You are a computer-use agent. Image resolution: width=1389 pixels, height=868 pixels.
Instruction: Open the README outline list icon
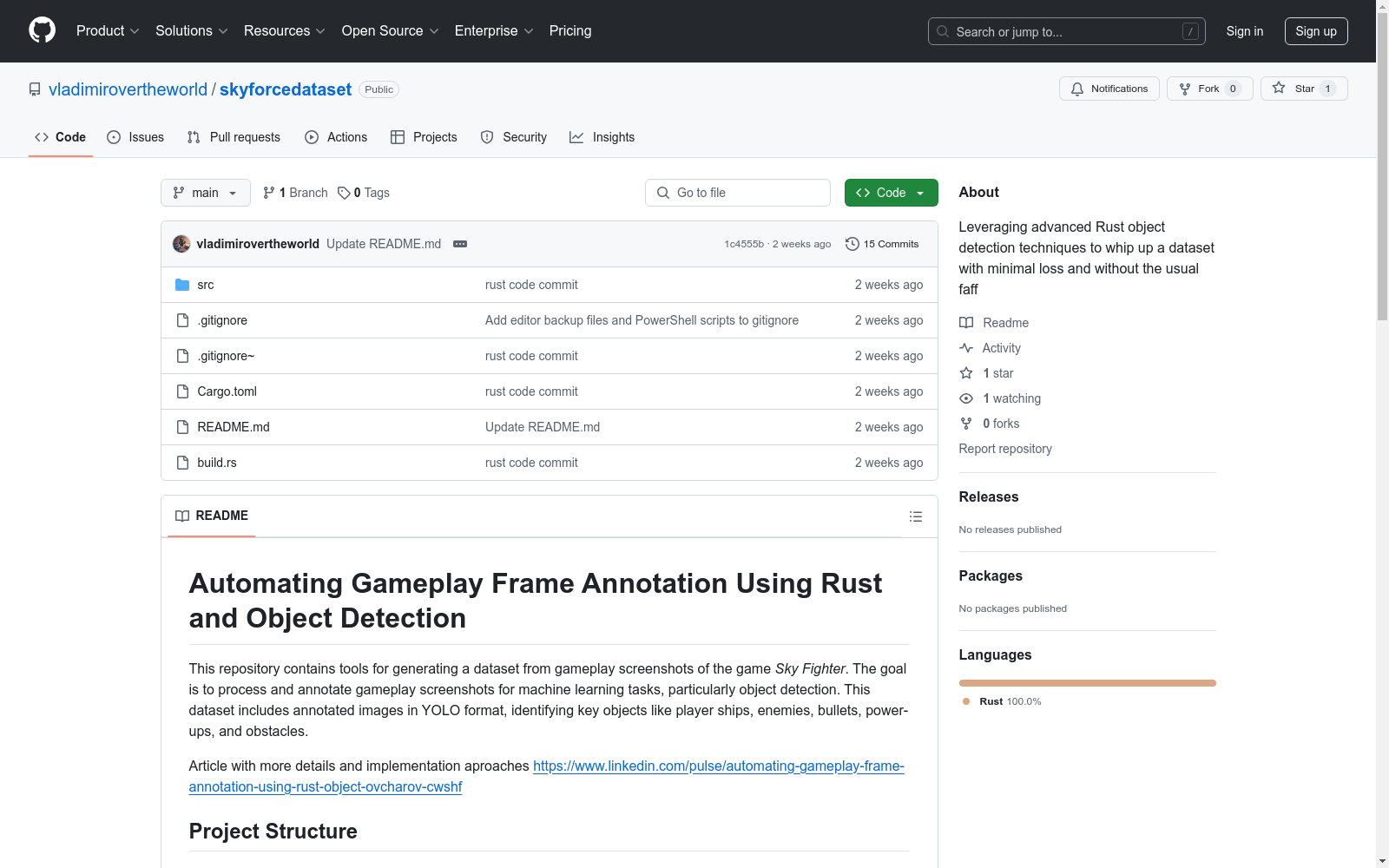916,516
